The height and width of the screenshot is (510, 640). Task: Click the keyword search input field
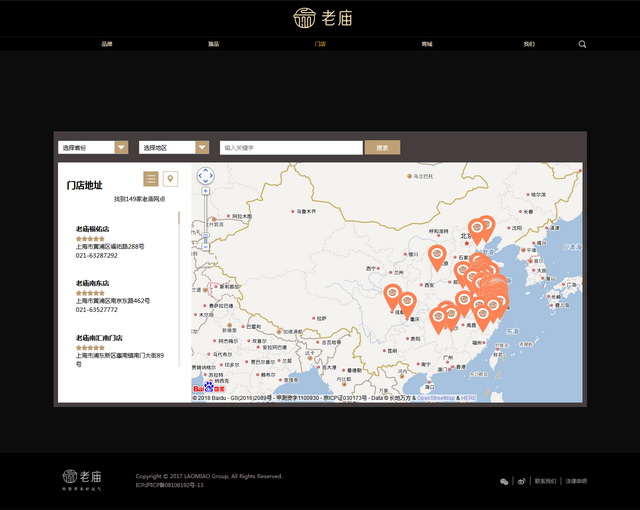(291, 147)
